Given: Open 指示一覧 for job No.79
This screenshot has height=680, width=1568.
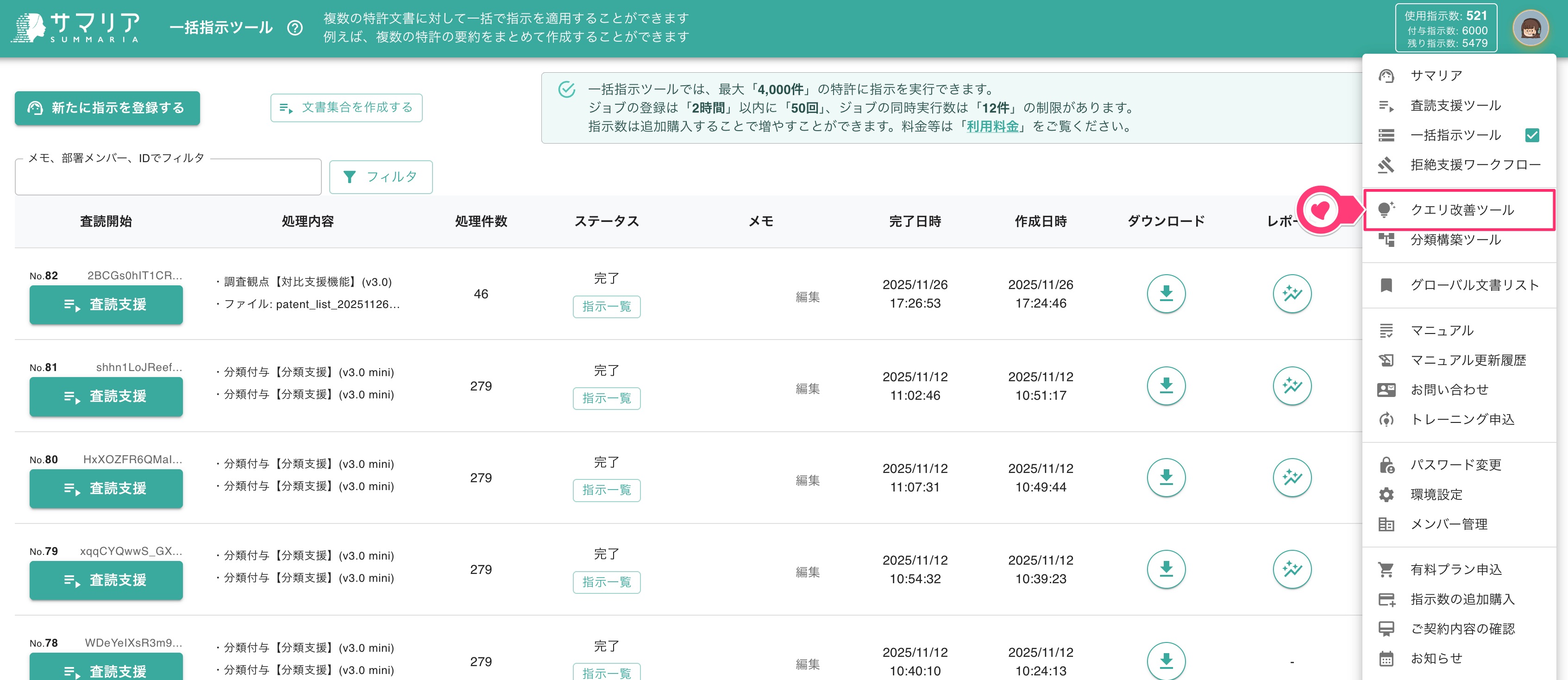Looking at the screenshot, I should (x=606, y=583).
